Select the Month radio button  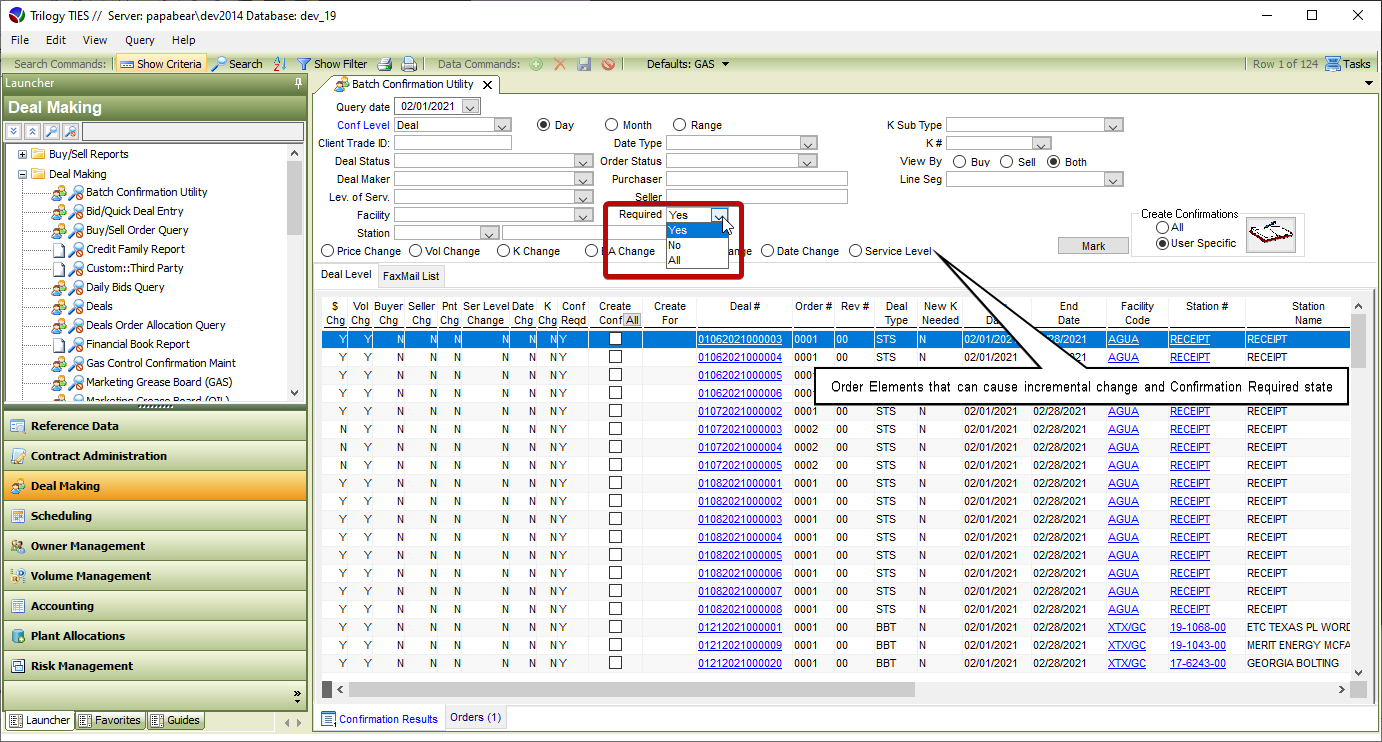[x=611, y=125]
